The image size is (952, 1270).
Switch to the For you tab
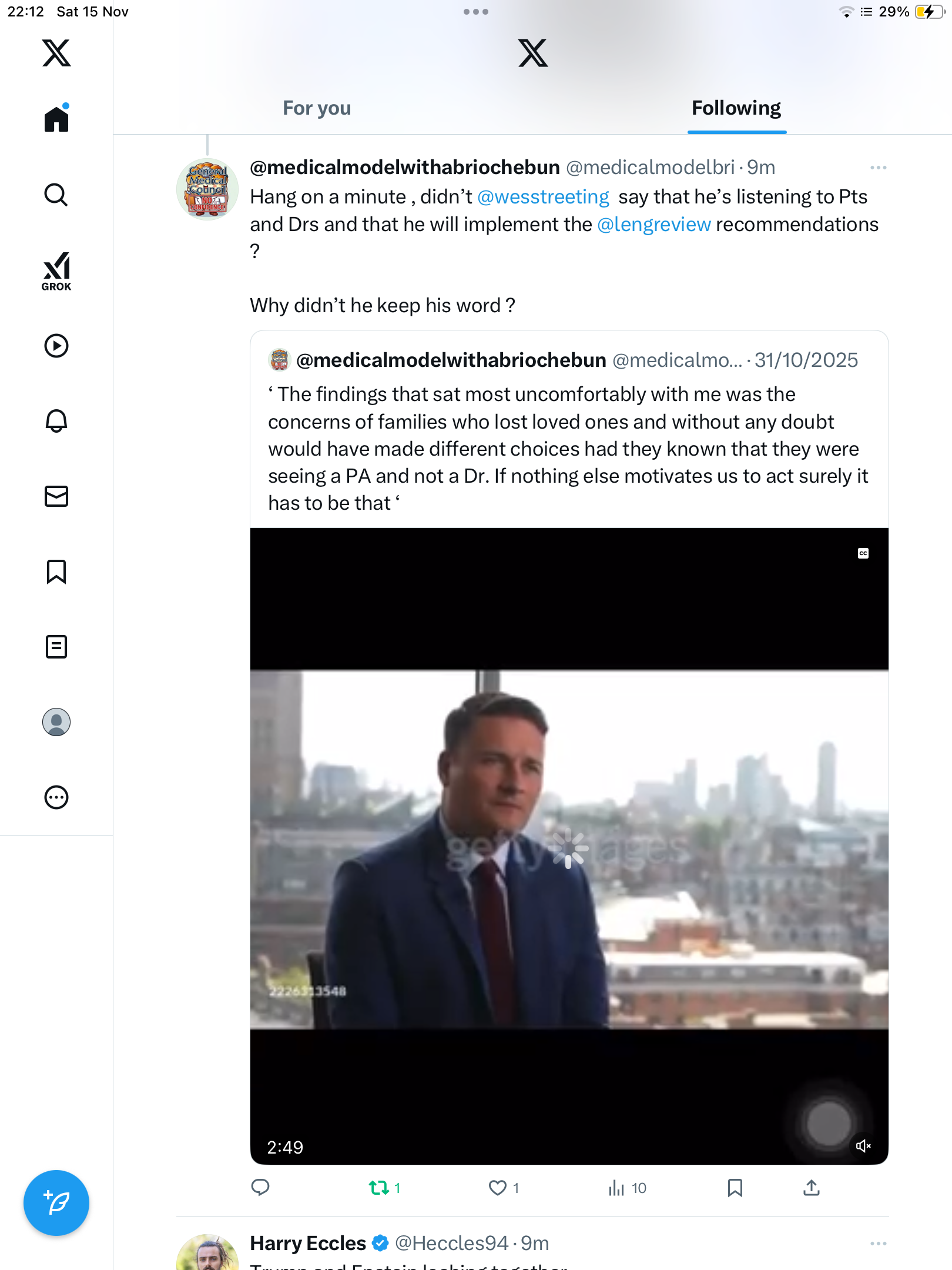(317, 108)
